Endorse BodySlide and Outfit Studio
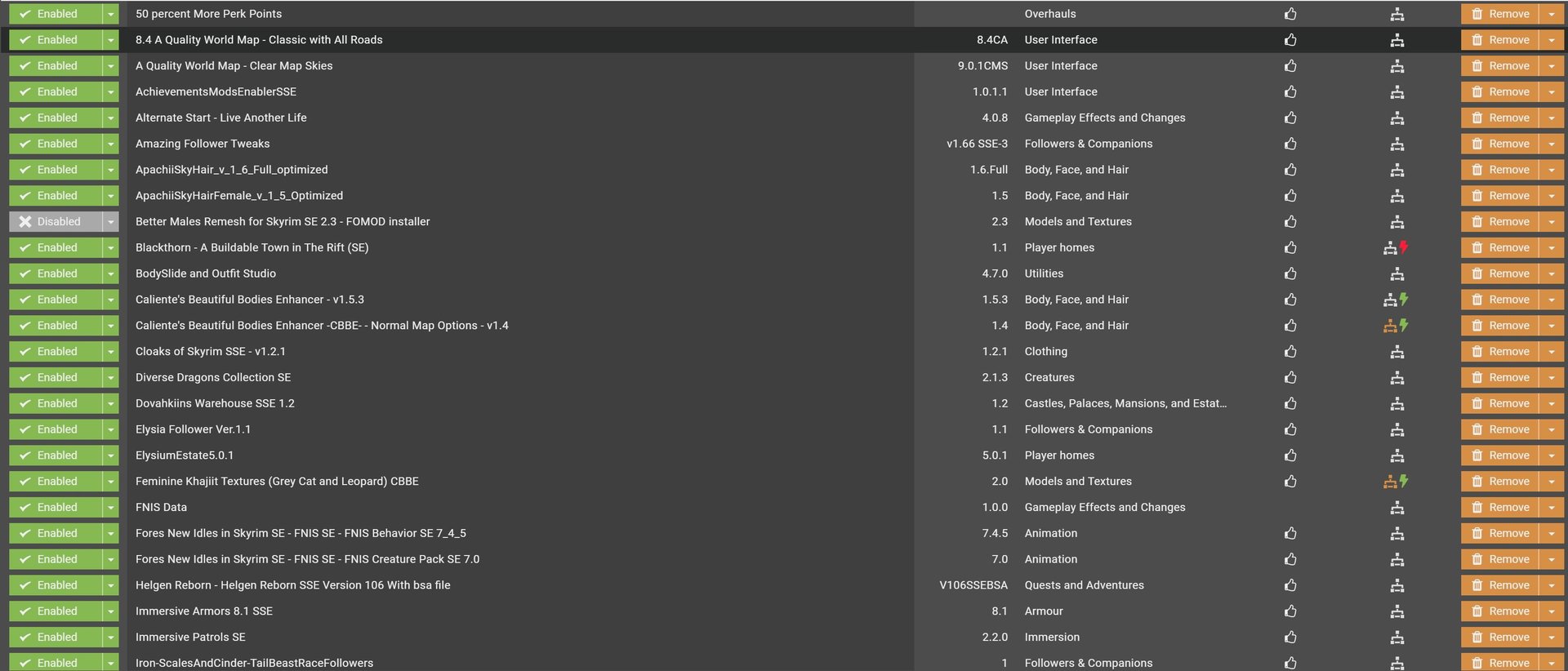The image size is (1568, 671). [1290, 273]
